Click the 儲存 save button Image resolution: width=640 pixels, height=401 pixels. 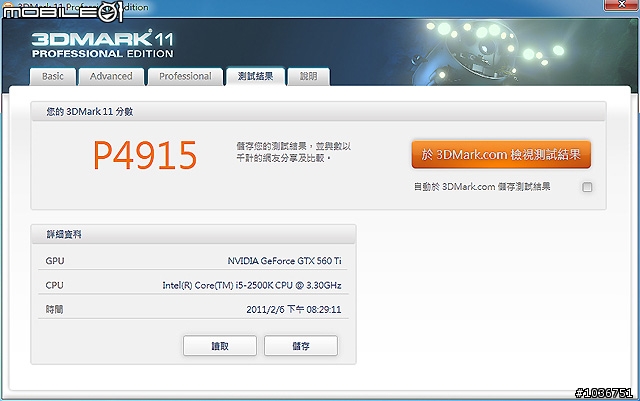pos(301,346)
